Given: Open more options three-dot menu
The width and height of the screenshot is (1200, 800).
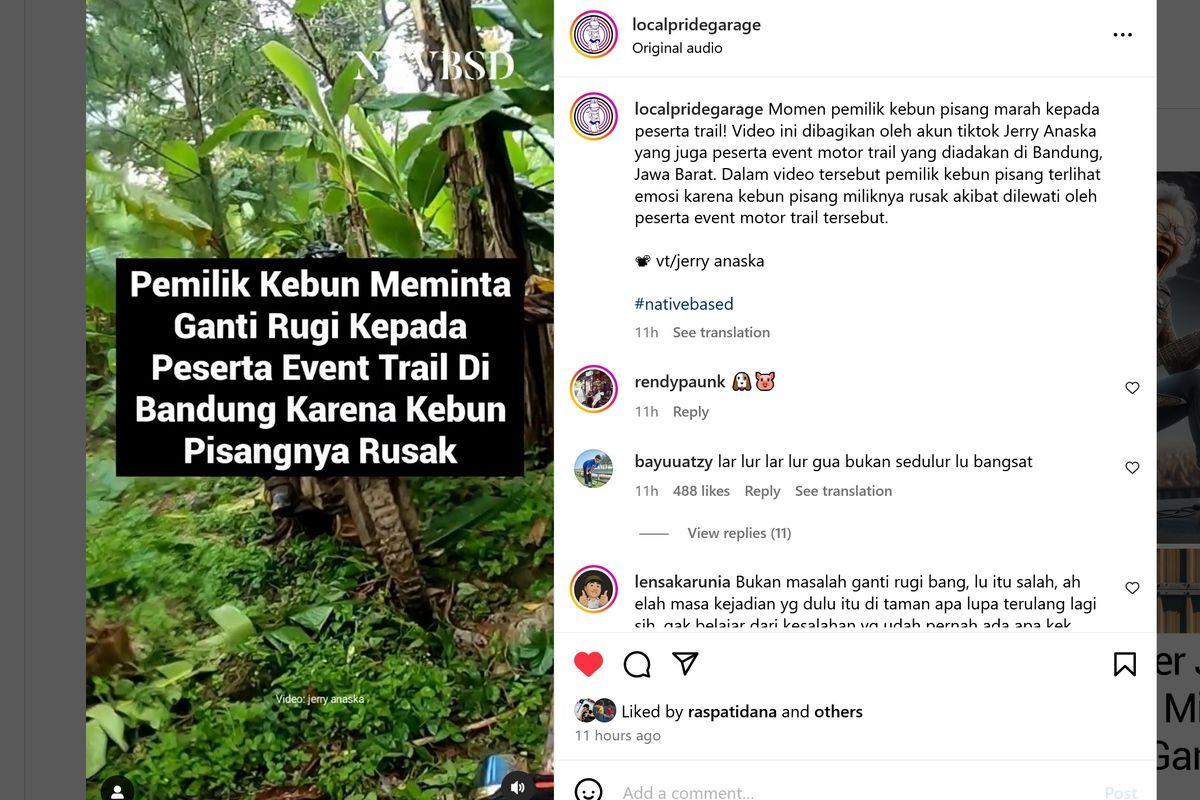Looking at the screenshot, I should pyautogui.click(x=1123, y=35).
